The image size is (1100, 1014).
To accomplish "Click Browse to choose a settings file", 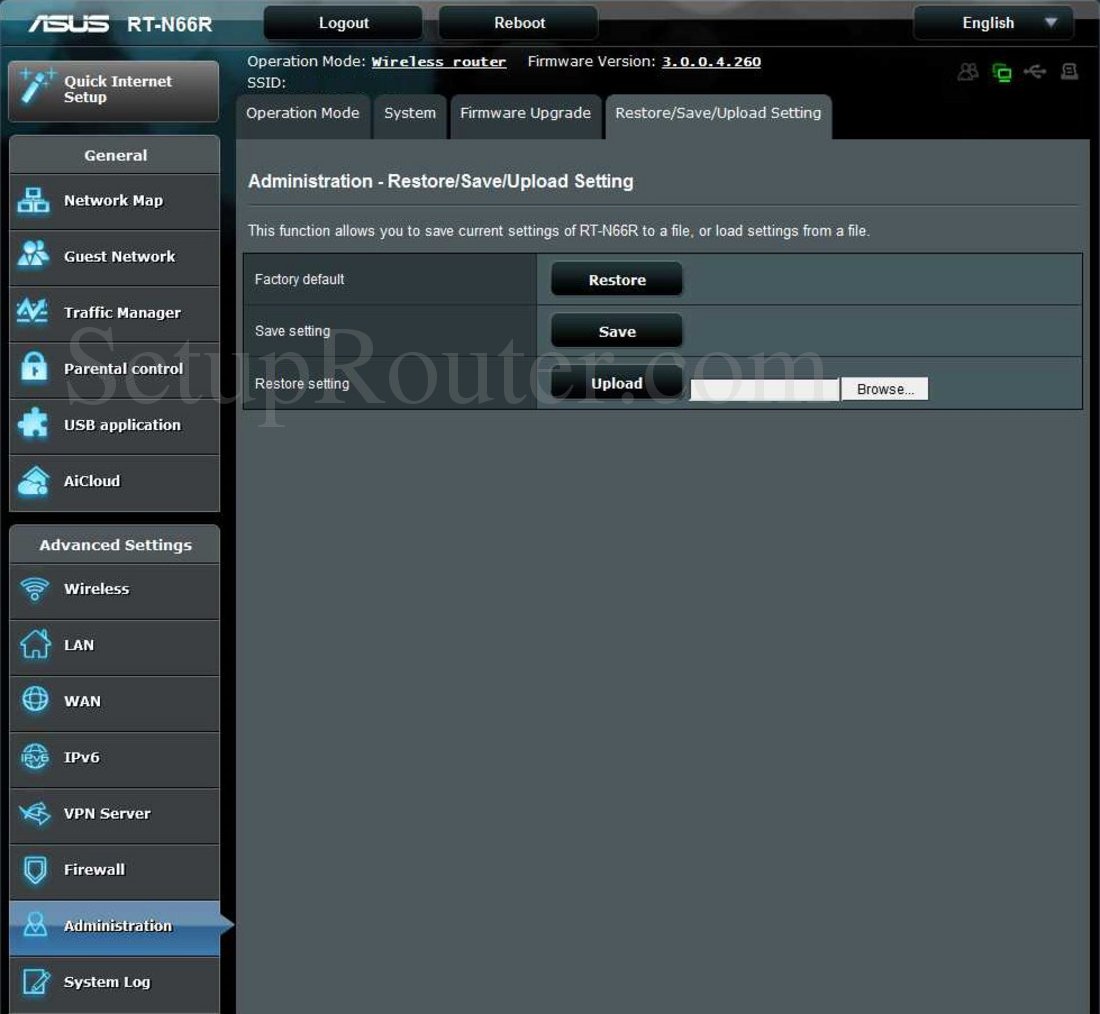I will click(885, 389).
